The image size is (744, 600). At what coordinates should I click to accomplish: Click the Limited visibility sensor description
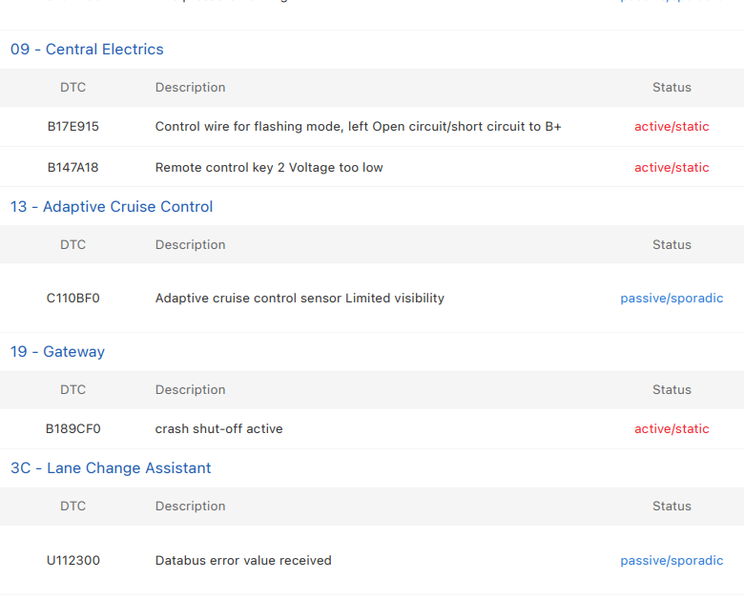299,298
